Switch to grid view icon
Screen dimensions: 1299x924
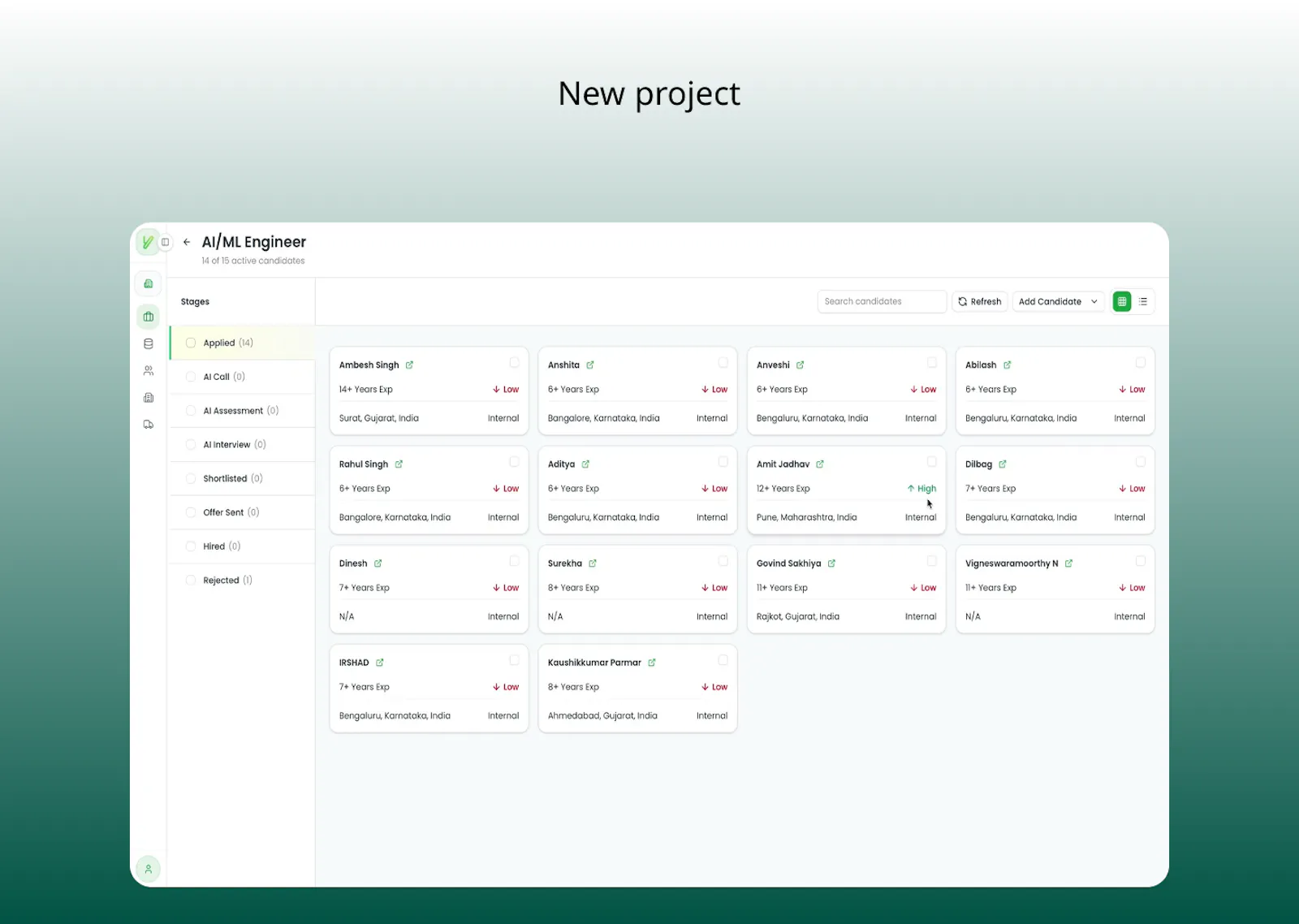pyautogui.click(x=1122, y=301)
